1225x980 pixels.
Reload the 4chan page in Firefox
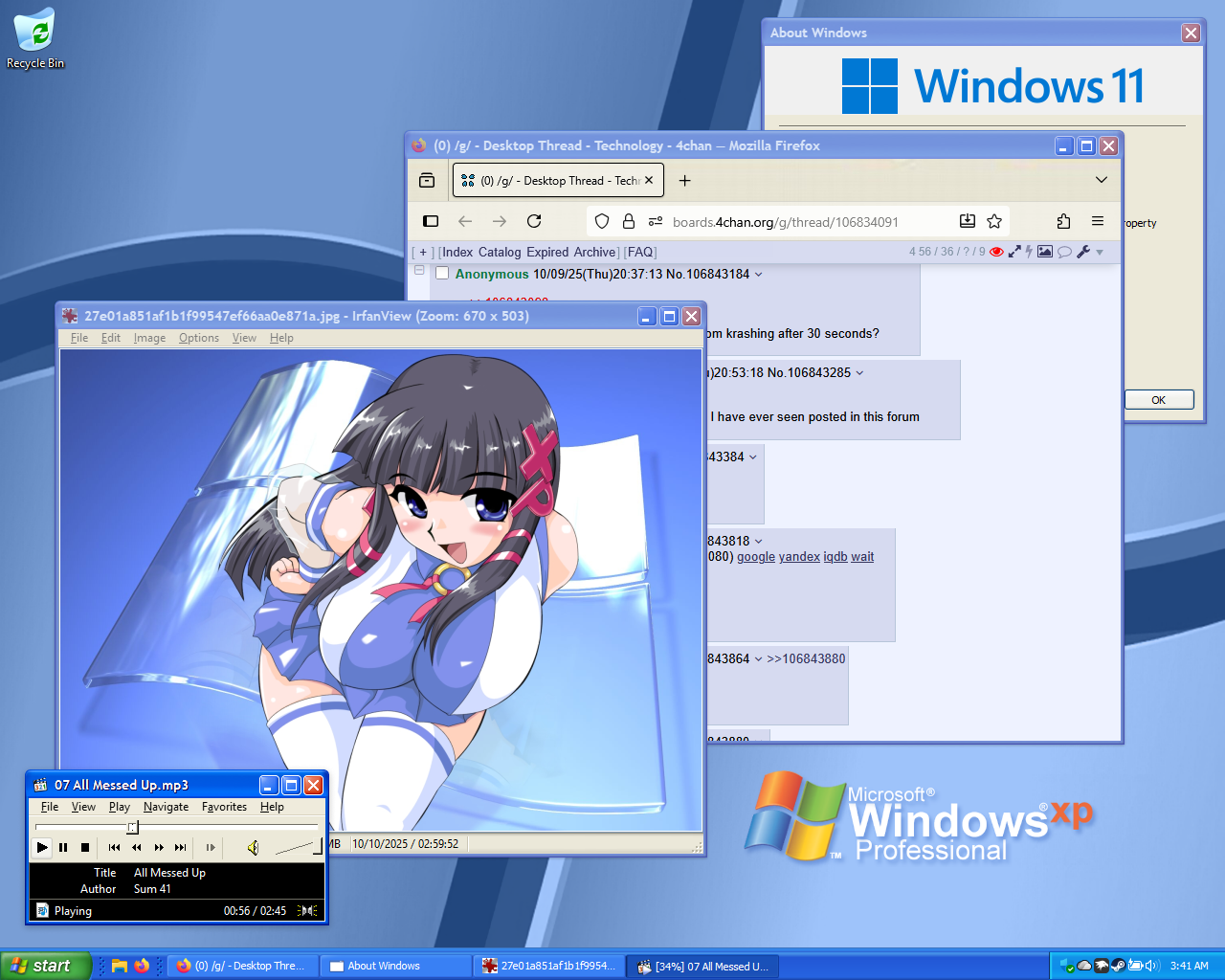click(534, 221)
